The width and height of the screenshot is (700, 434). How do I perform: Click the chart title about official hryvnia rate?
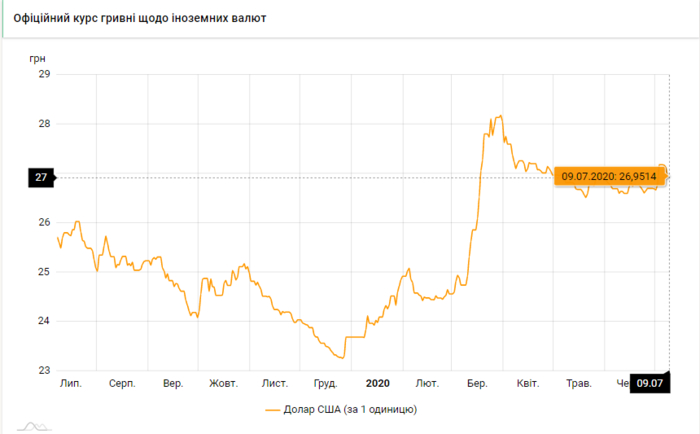click(x=139, y=19)
